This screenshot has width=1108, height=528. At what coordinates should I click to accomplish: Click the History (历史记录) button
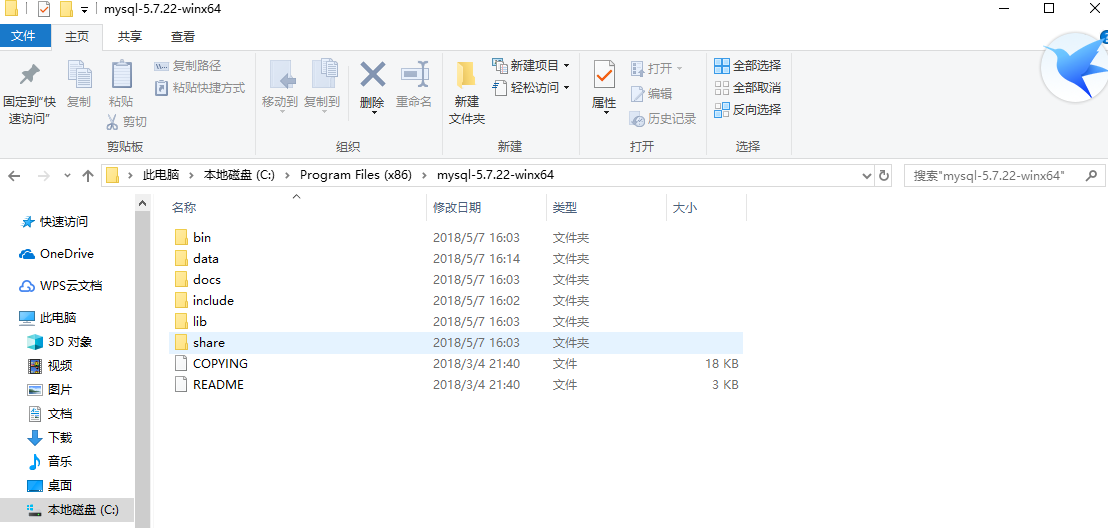point(662,119)
